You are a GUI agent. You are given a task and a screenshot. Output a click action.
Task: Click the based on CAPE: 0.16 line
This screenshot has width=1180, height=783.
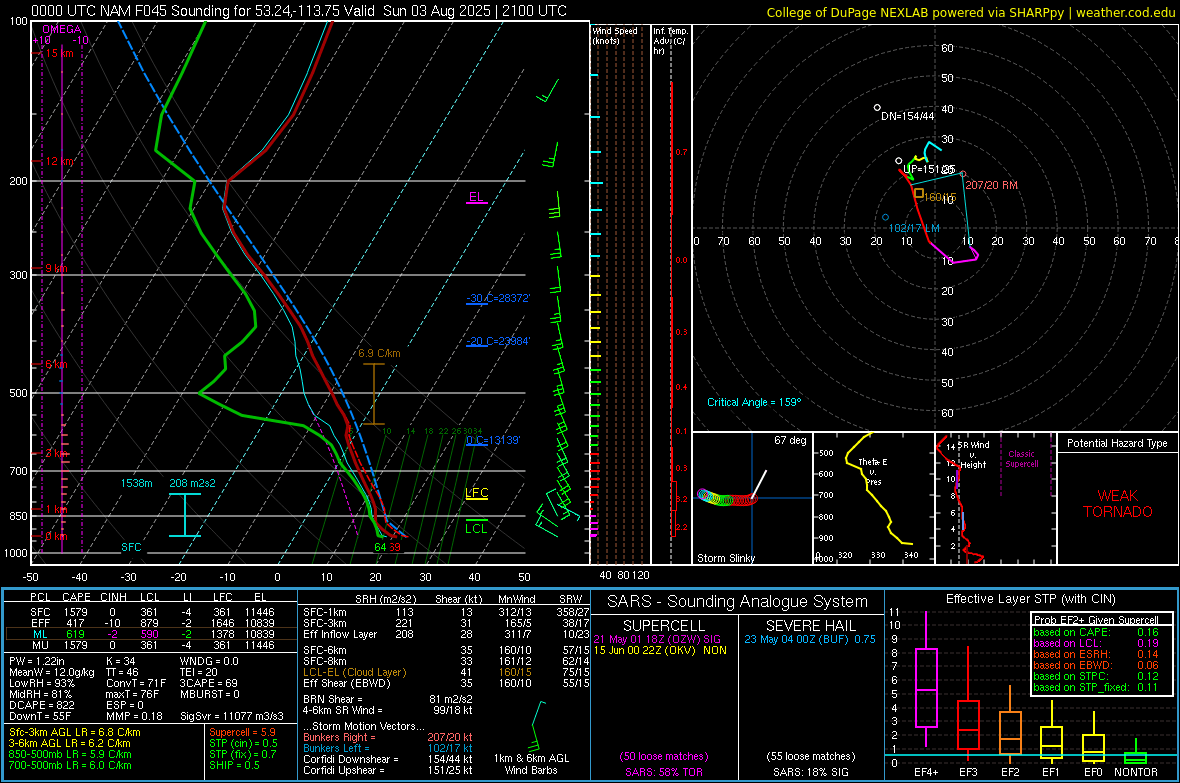pos(1096,632)
